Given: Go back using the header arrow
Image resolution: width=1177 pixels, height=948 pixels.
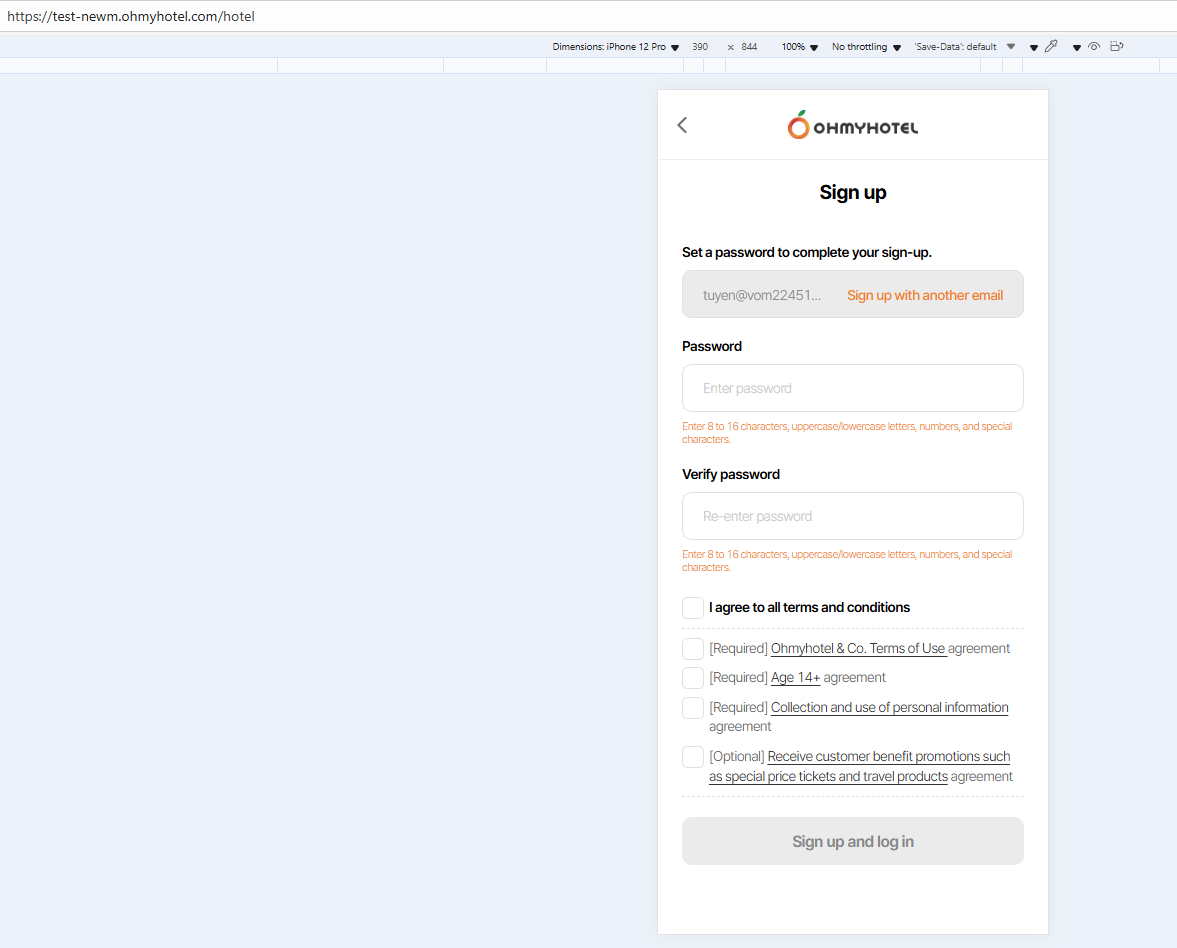Looking at the screenshot, I should pos(682,125).
